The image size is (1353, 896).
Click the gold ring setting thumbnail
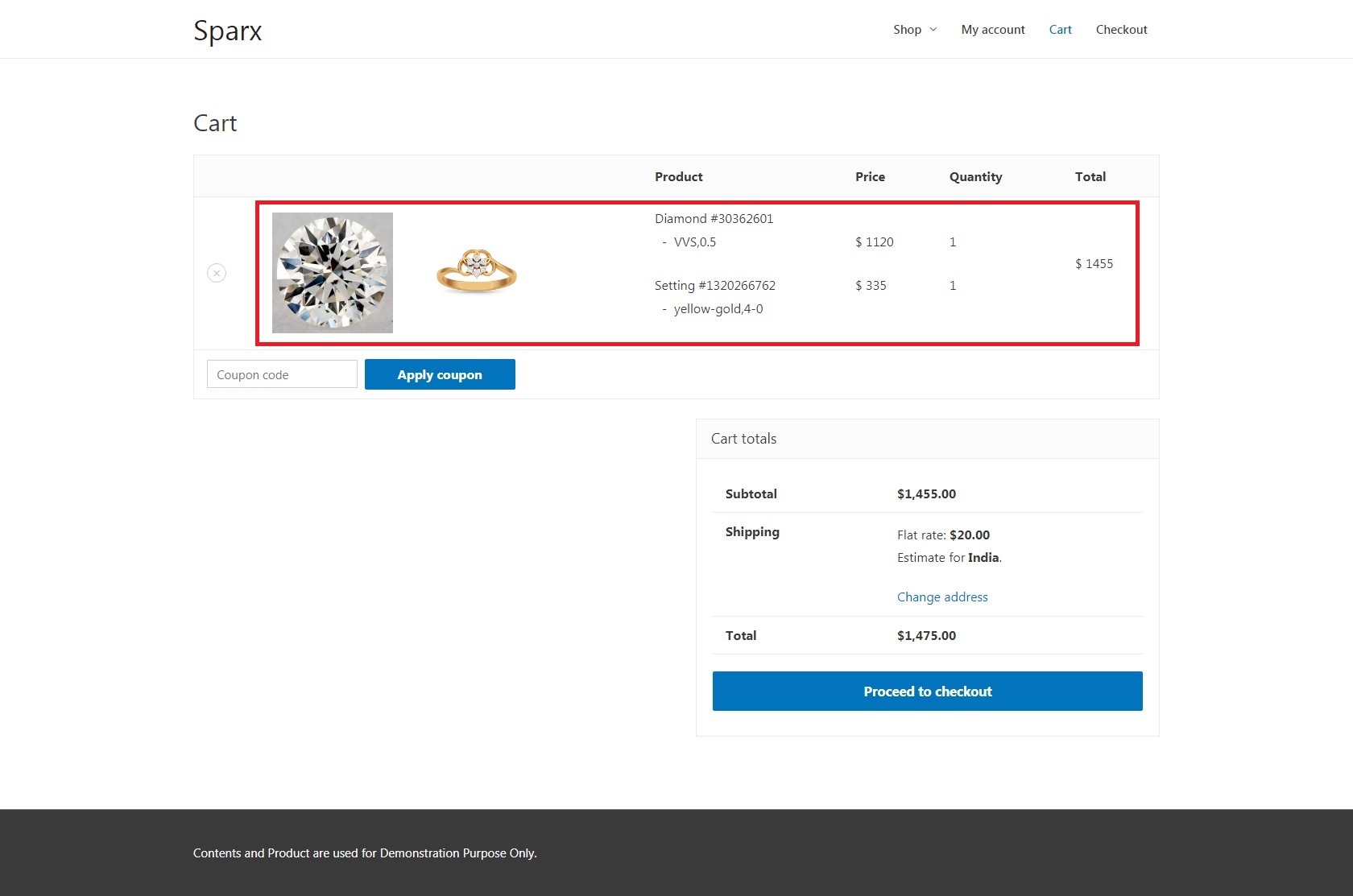[476, 272]
